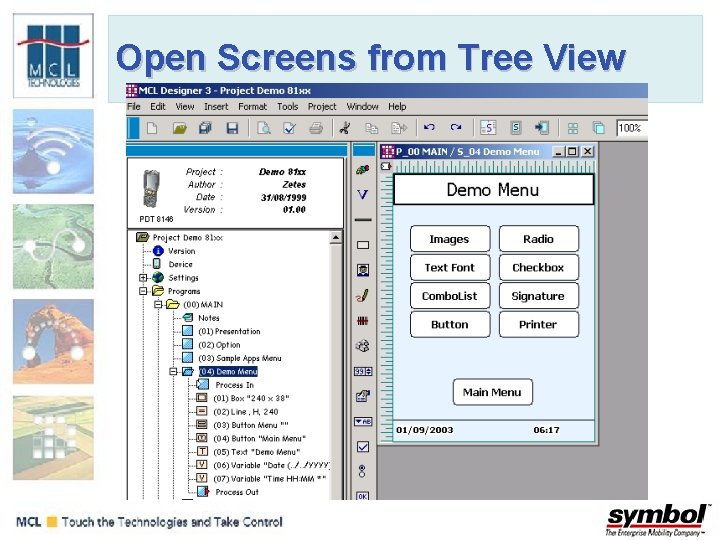Image resolution: width=720 pixels, height=540 pixels.
Task: Click the cascade windows toolbar icon
Action: pos(599,128)
